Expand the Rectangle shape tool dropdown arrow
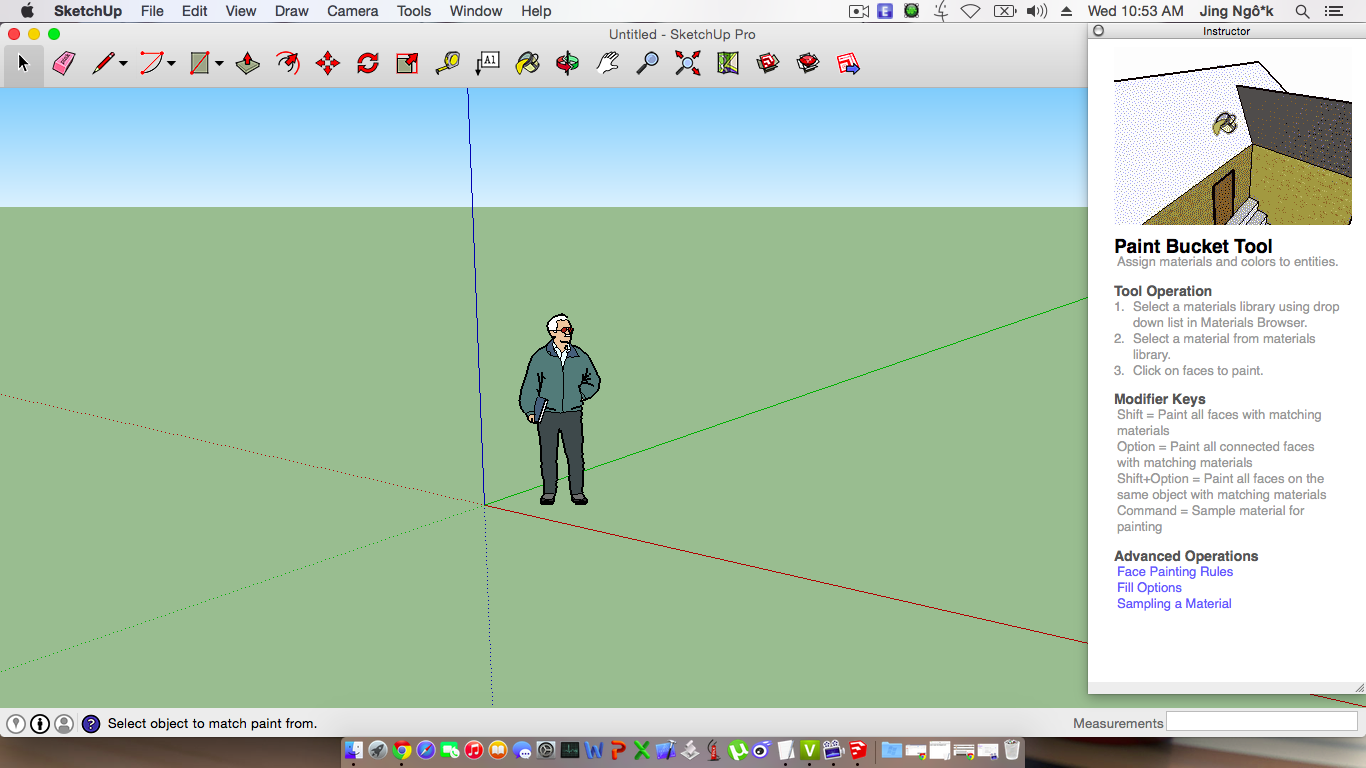The image size is (1366, 768). tap(219, 64)
